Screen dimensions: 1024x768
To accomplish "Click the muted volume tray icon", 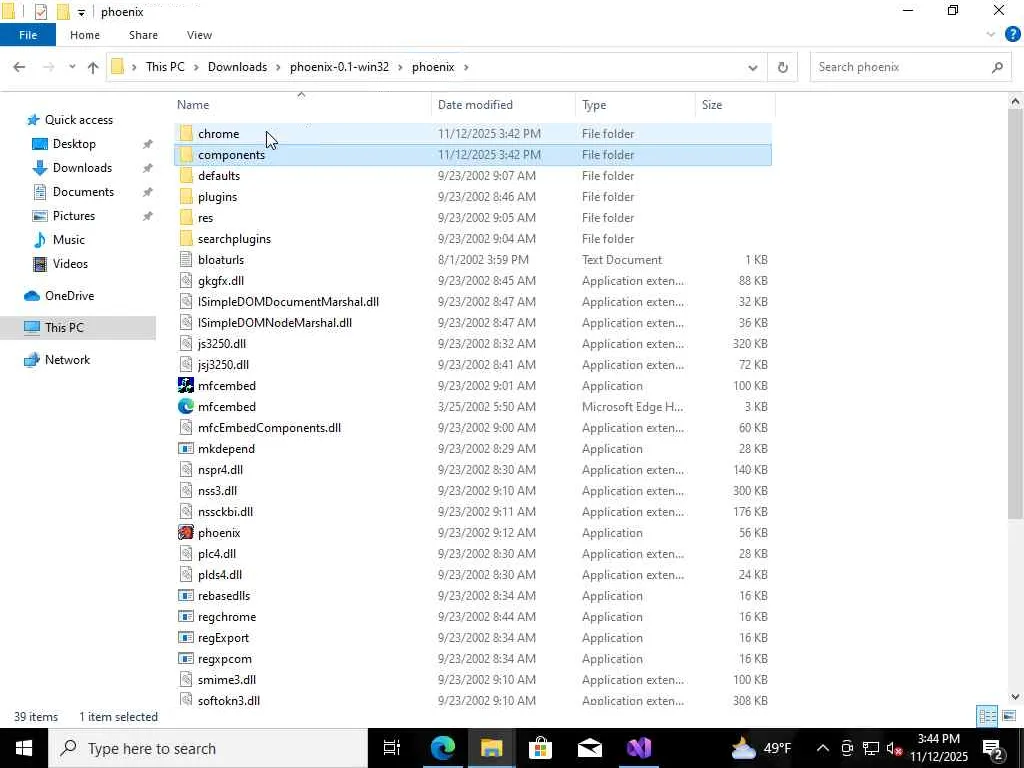I will coord(894,748).
